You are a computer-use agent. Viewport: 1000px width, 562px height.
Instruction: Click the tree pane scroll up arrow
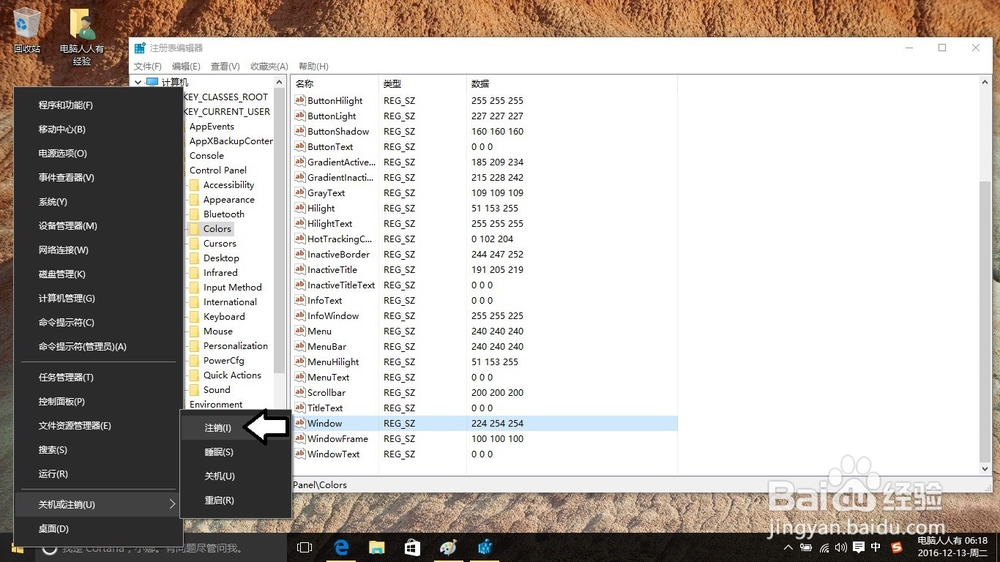pos(279,83)
